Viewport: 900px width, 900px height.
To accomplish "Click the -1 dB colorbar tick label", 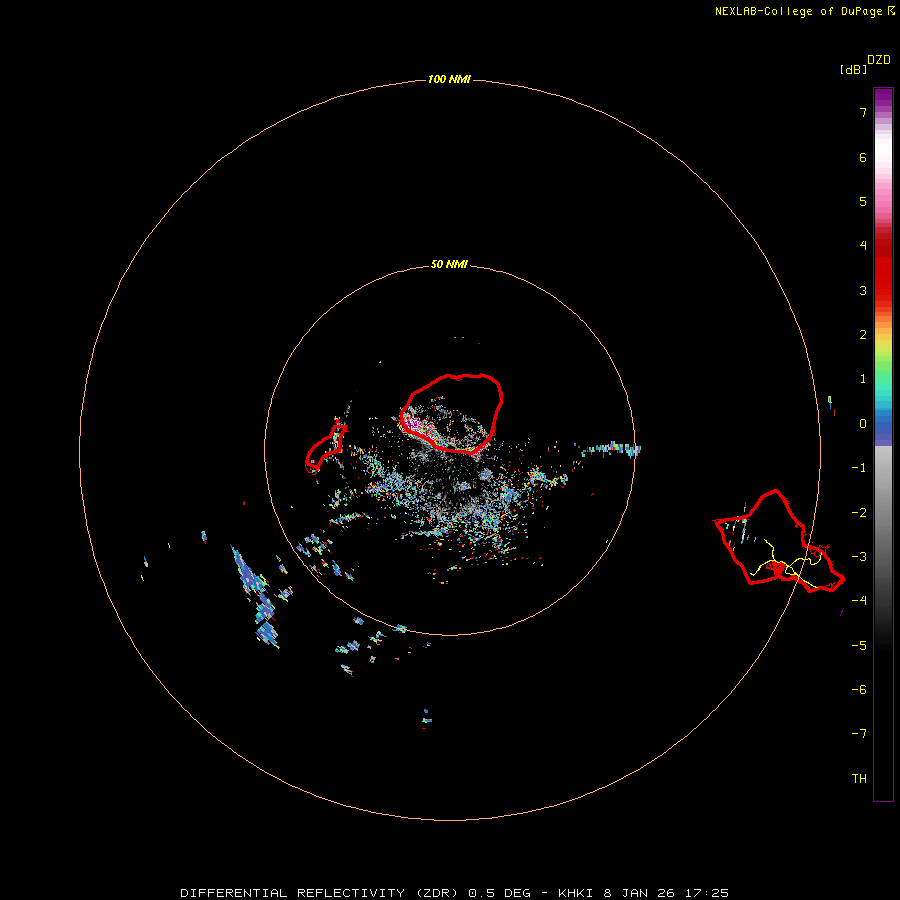I will click(859, 468).
